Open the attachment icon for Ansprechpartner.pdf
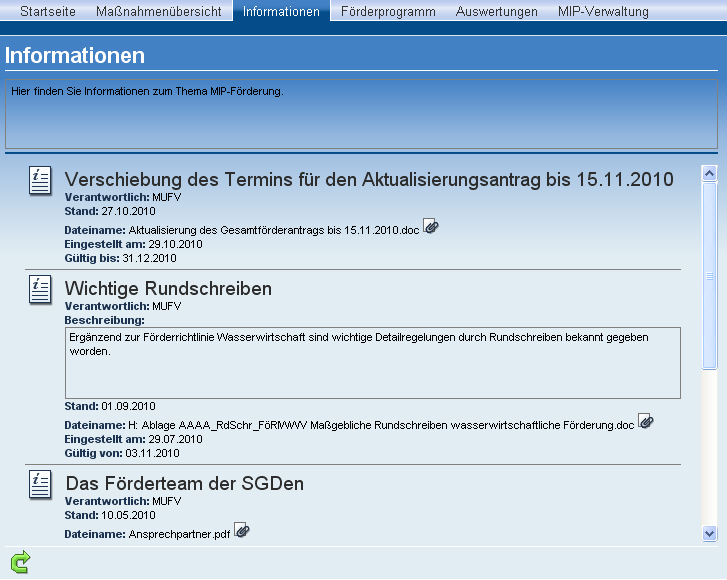727x580 pixels. pos(242,530)
